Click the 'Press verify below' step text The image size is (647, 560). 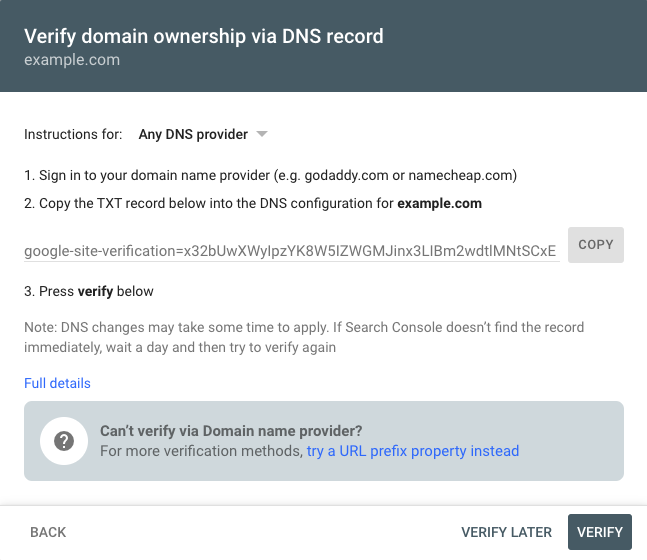click(x=89, y=291)
